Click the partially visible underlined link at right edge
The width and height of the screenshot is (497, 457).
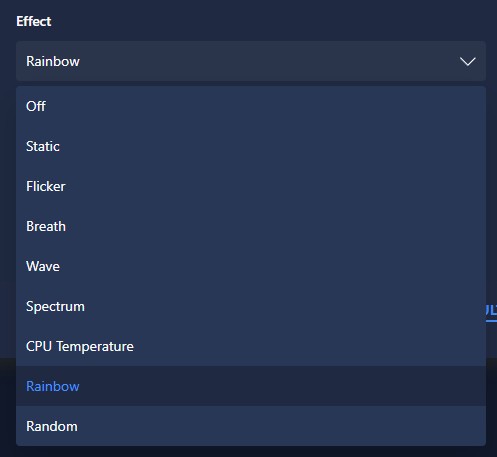point(491,312)
